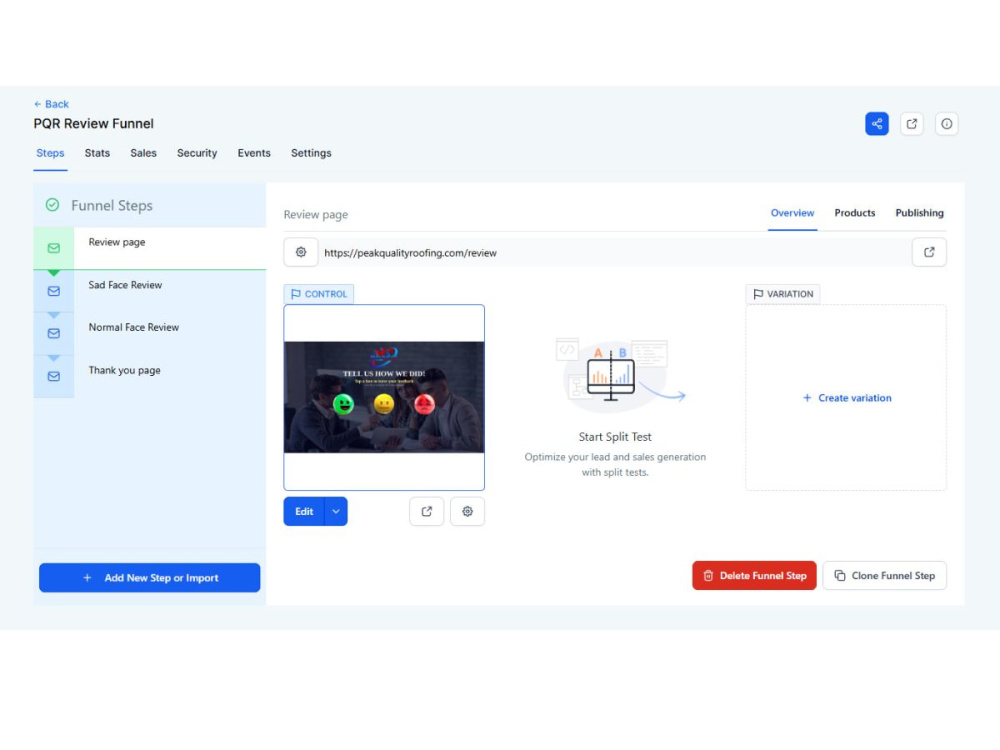Click Clone Funnel Step button
The image size is (1000, 750).
885,575
